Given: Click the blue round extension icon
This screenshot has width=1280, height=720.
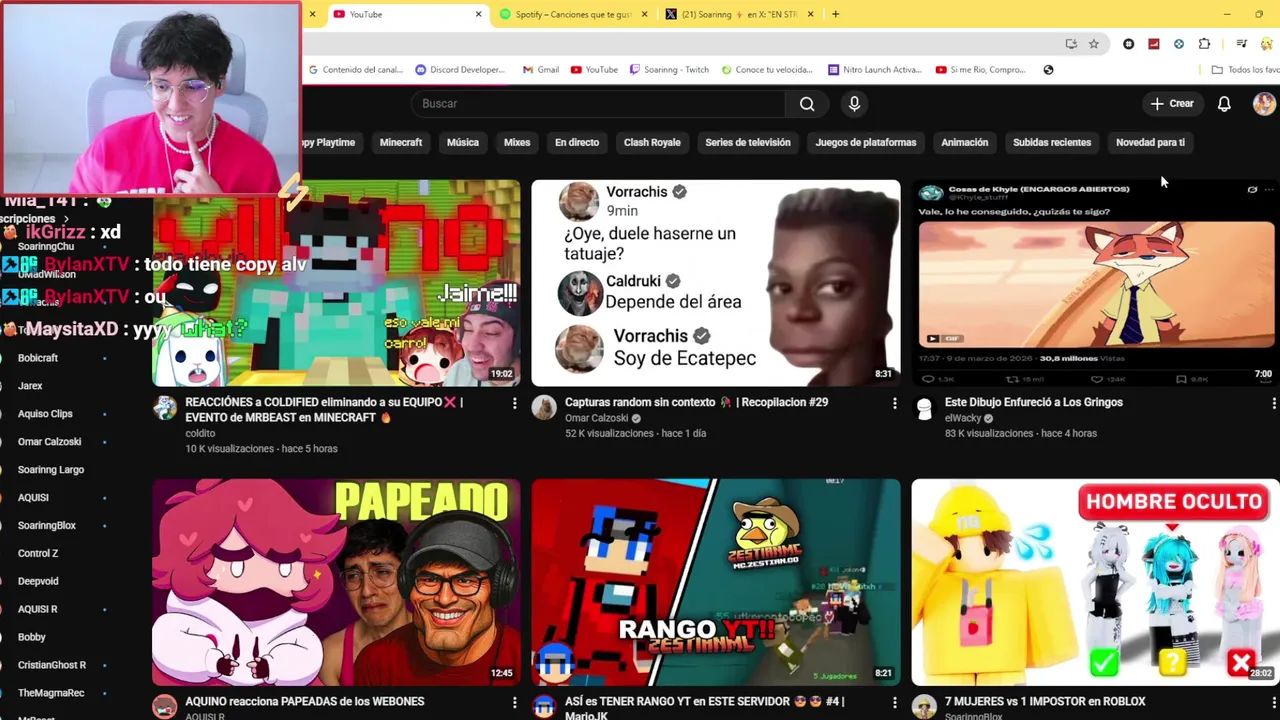Looking at the screenshot, I should [x=1179, y=44].
